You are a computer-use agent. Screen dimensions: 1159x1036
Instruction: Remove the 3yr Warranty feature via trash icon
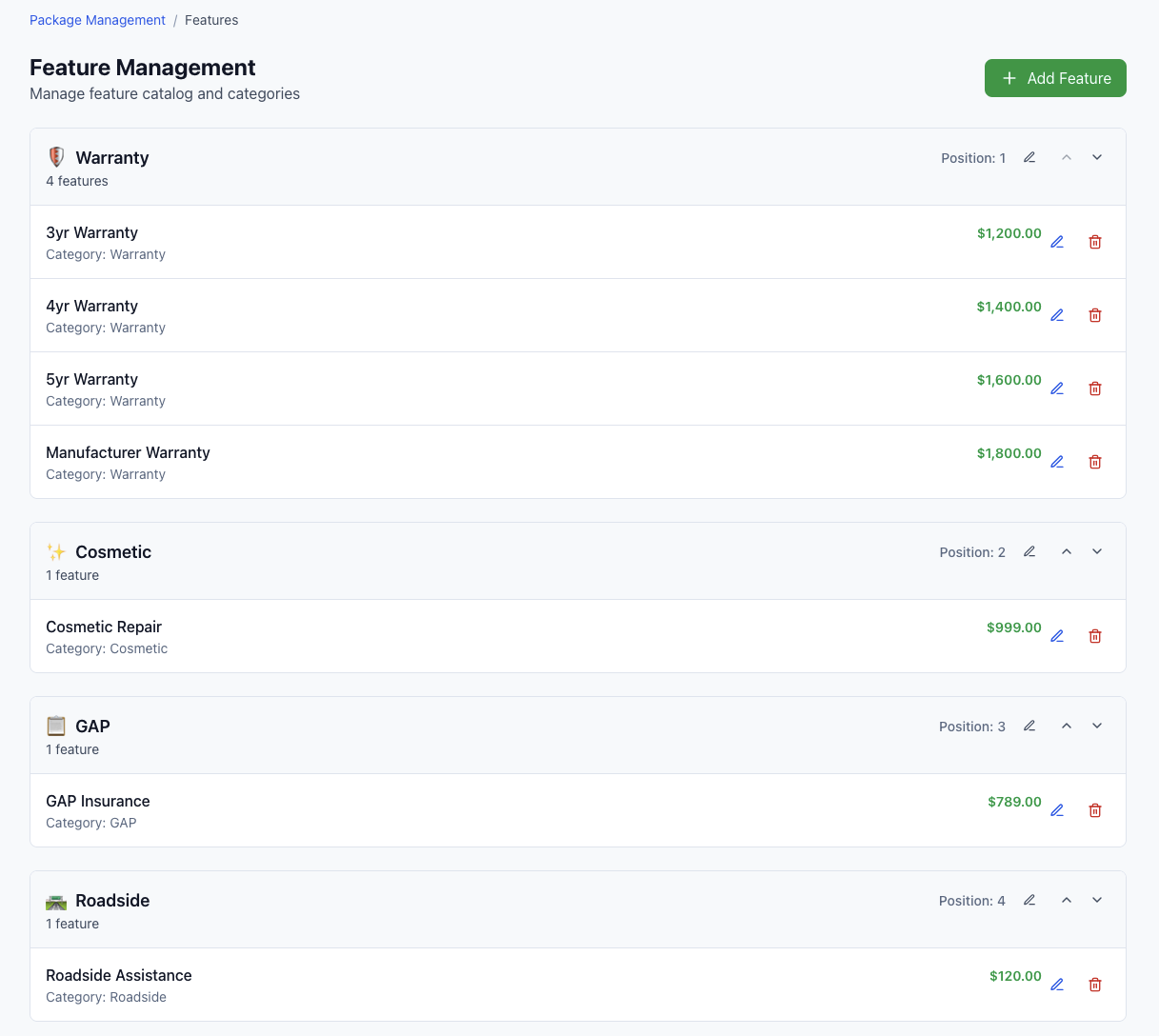tap(1095, 242)
